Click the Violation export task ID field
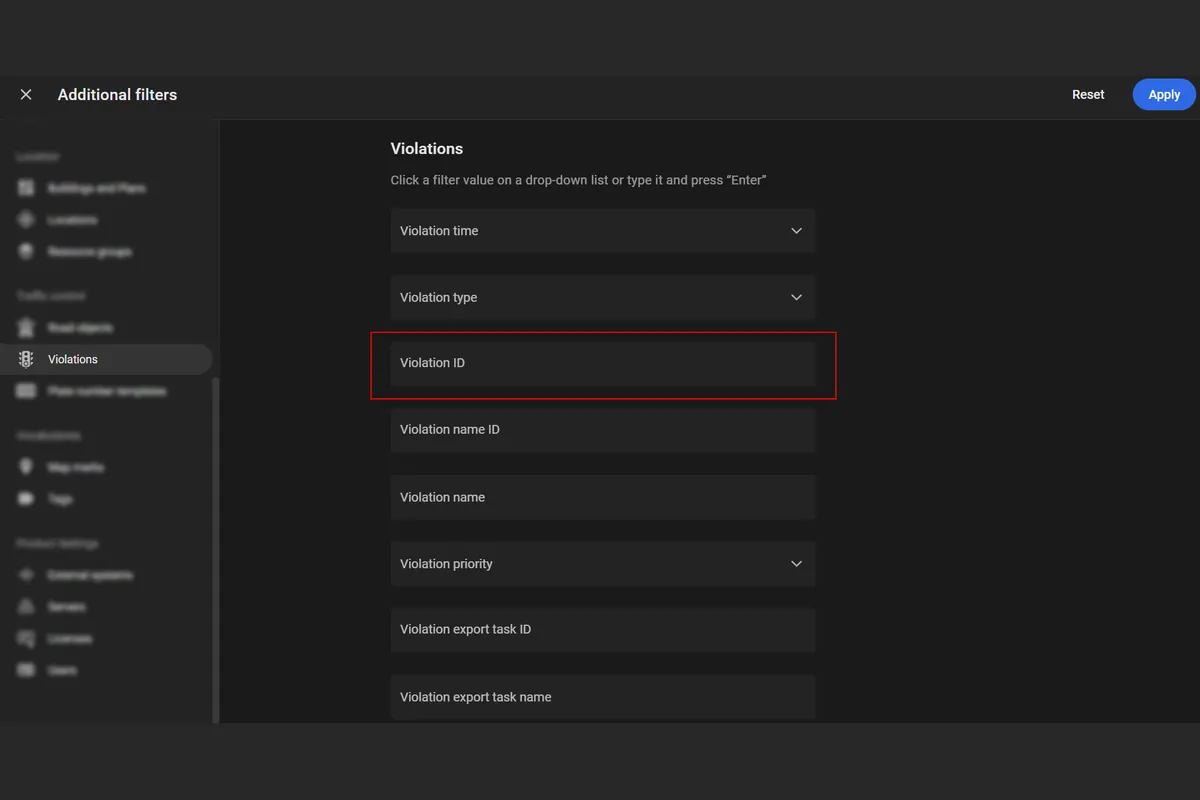This screenshot has height=800, width=1200. (x=603, y=630)
